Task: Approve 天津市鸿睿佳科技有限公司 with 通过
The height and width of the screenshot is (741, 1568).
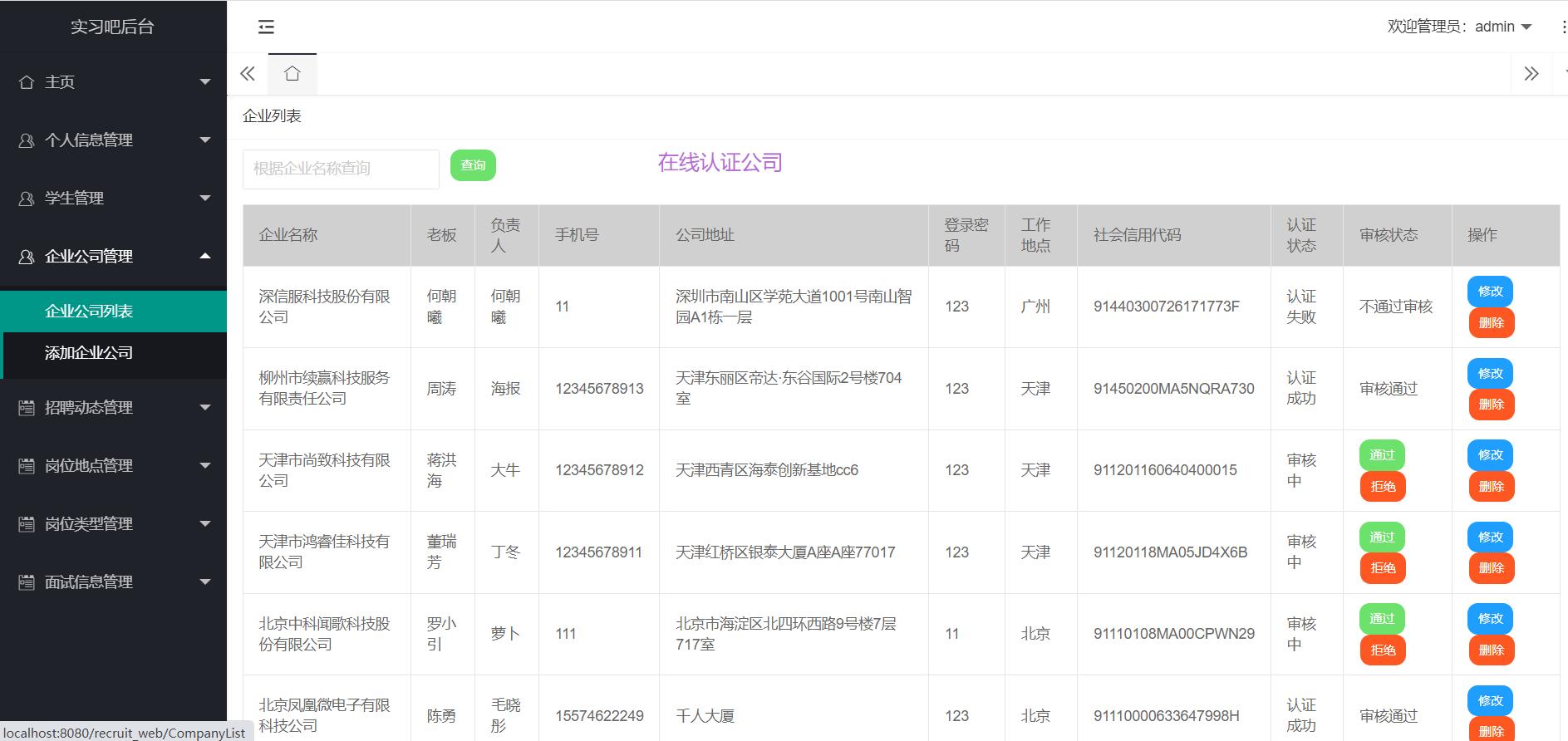Action: coord(1382,537)
